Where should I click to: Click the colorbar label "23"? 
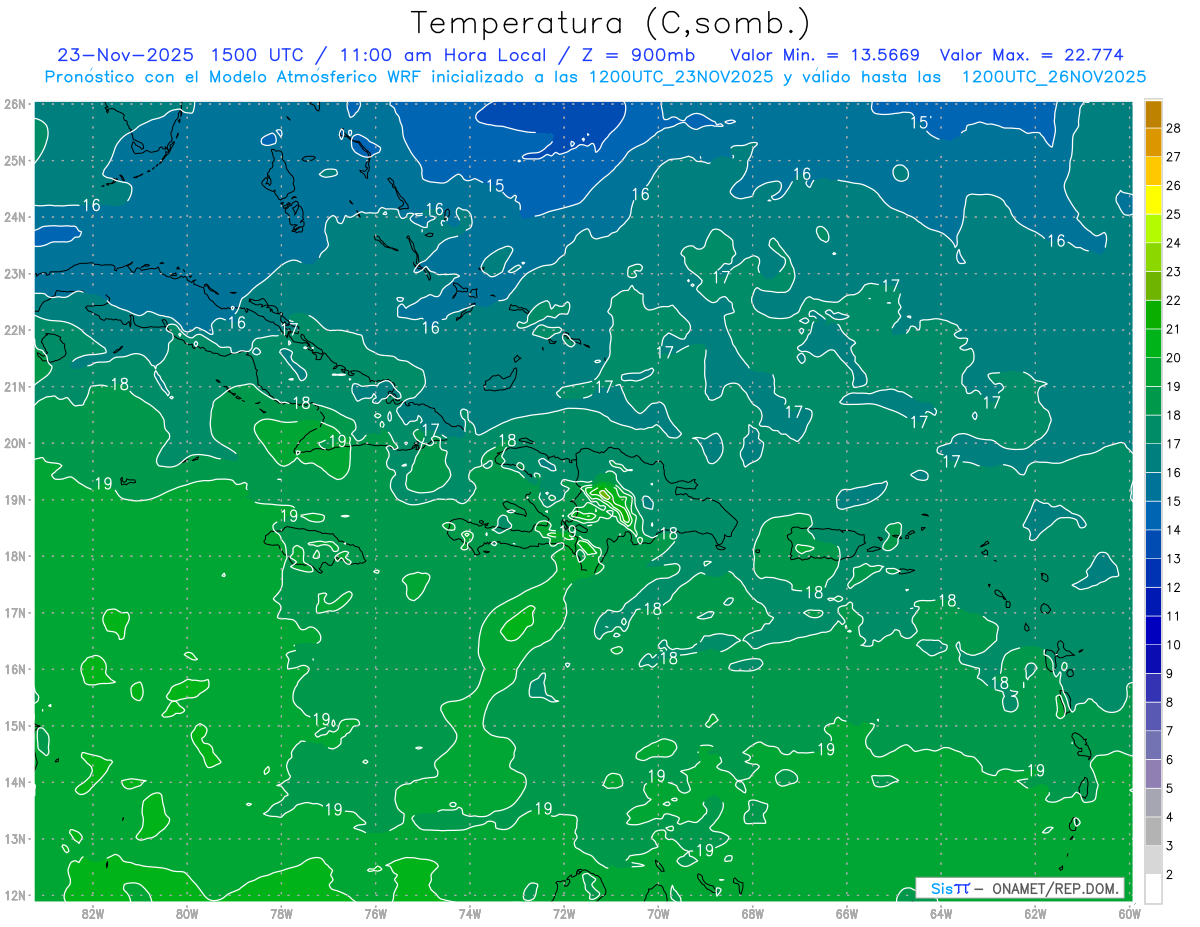[x=1173, y=272]
